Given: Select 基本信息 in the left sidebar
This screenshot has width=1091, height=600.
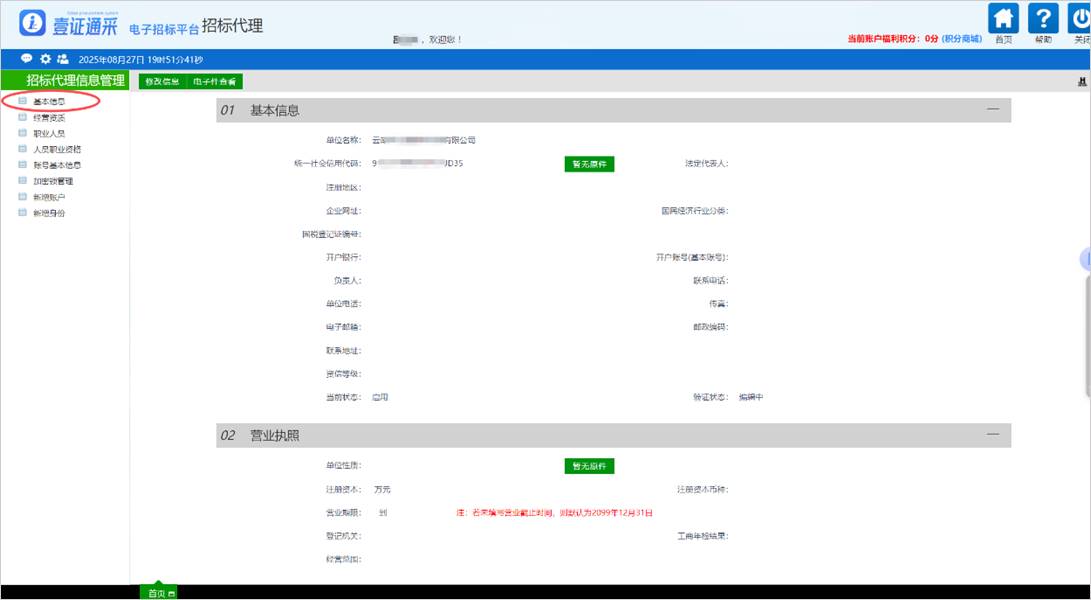Looking at the screenshot, I should pos(50,101).
